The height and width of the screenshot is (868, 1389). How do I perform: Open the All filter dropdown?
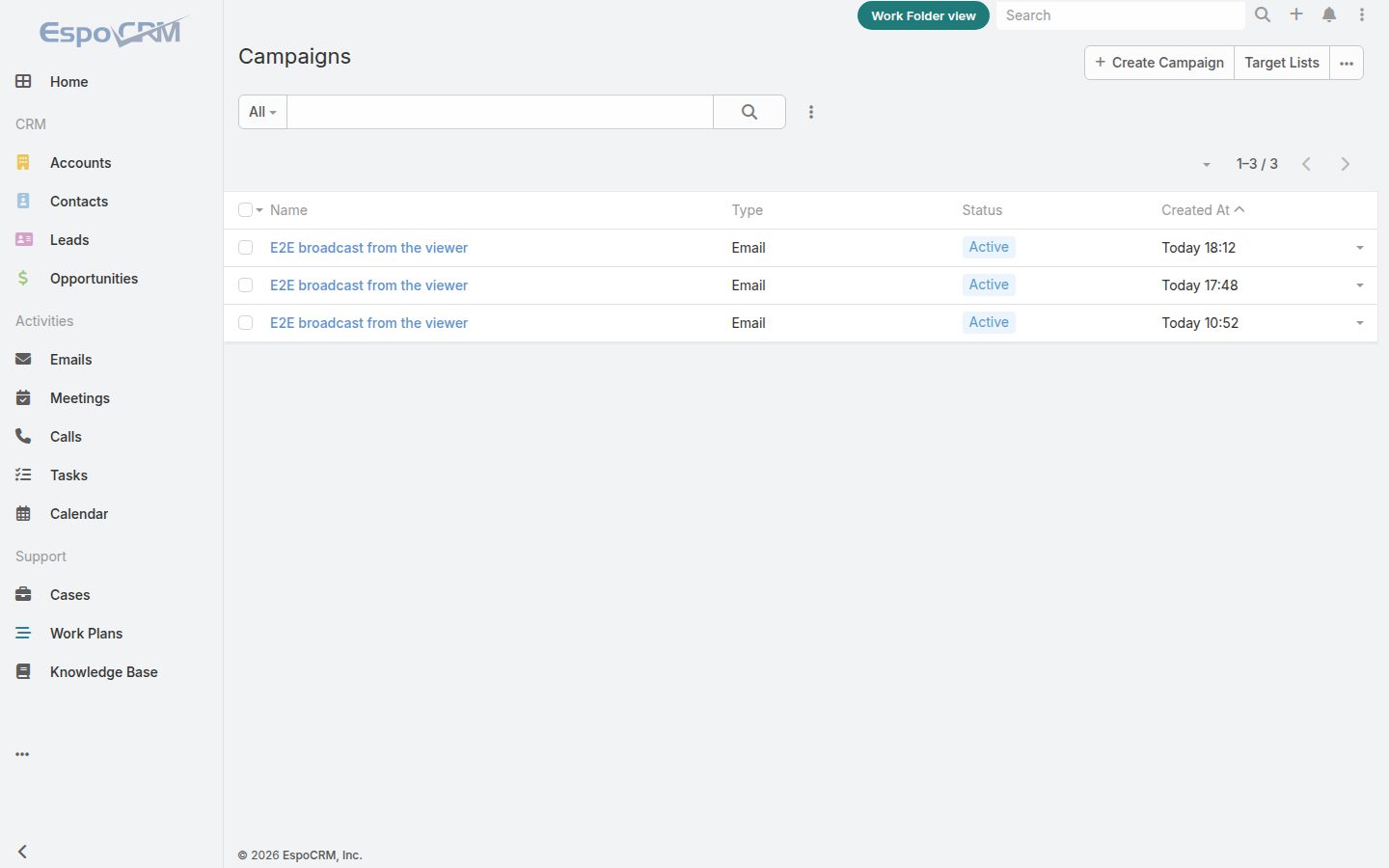tap(262, 112)
